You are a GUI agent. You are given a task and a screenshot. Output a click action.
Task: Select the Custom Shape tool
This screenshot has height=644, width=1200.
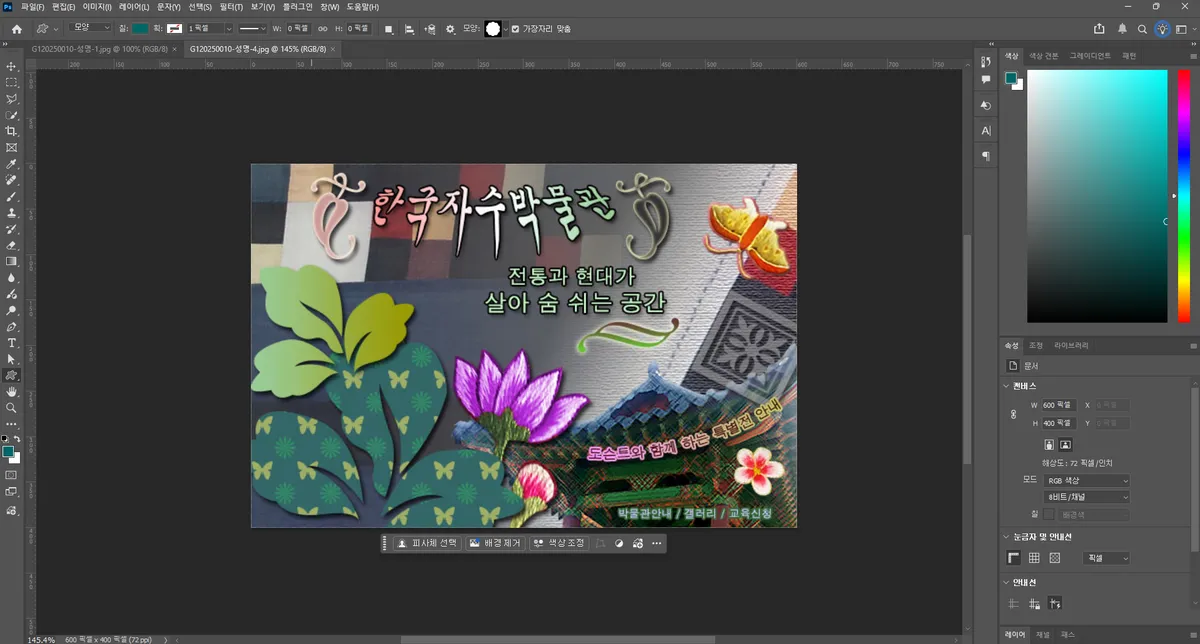(x=12, y=375)
